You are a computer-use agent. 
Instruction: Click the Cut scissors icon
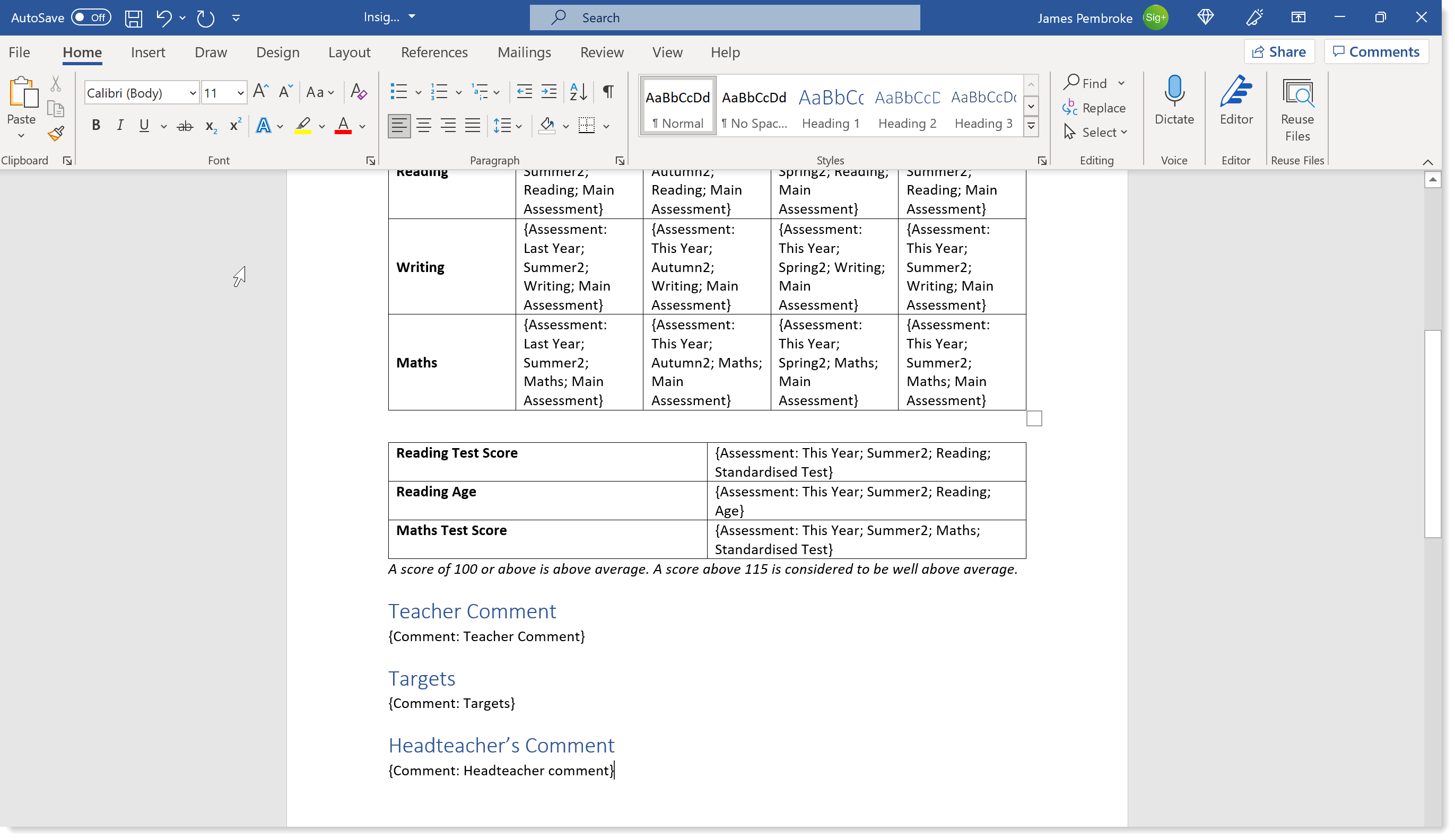click(x=56, y=84)
